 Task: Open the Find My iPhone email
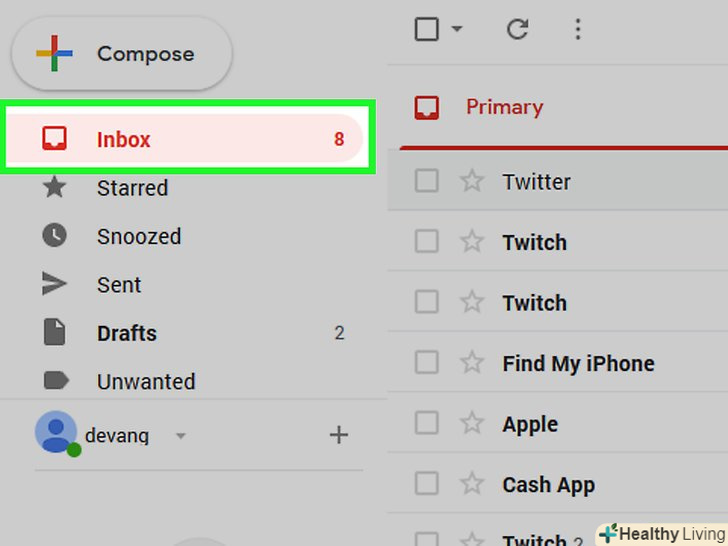click(578, 363)
